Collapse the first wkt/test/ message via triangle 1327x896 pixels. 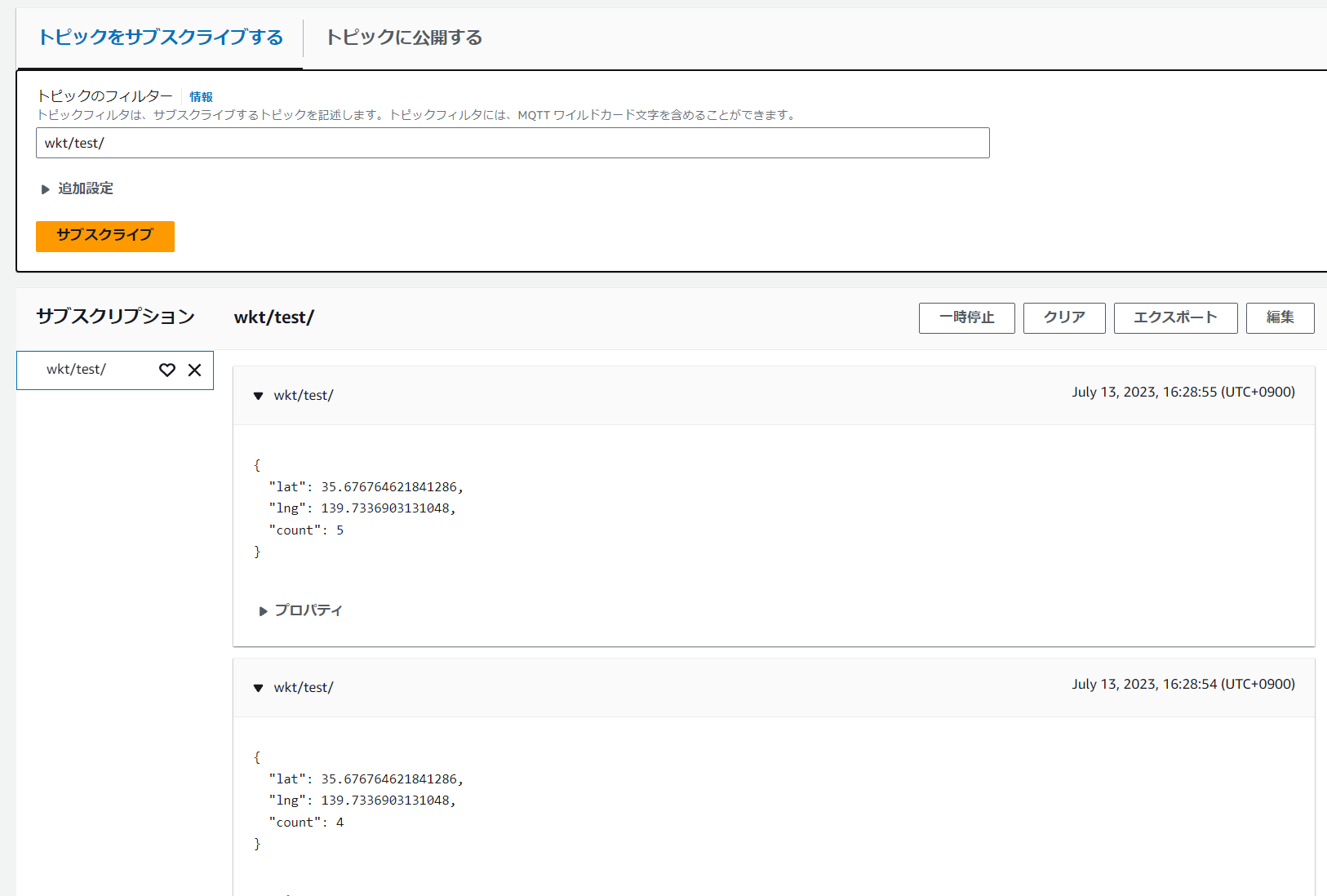(259, 395)
